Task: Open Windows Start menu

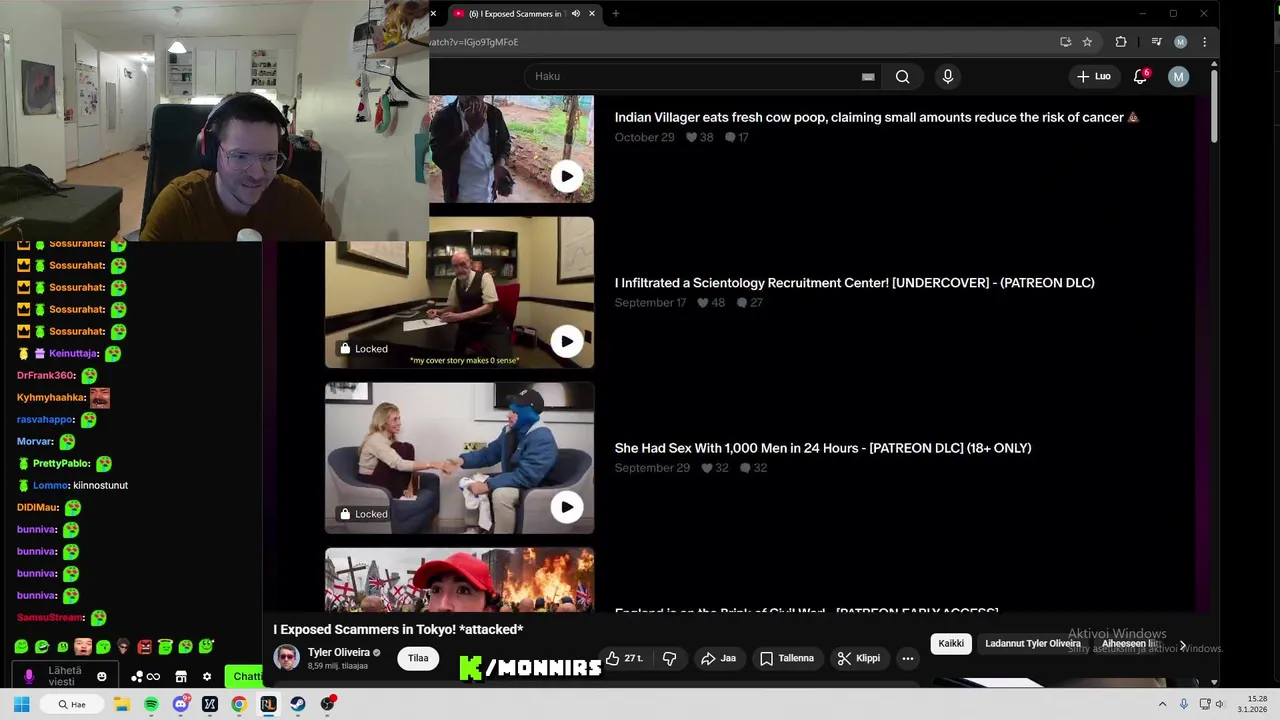Action: coord(21,704)
